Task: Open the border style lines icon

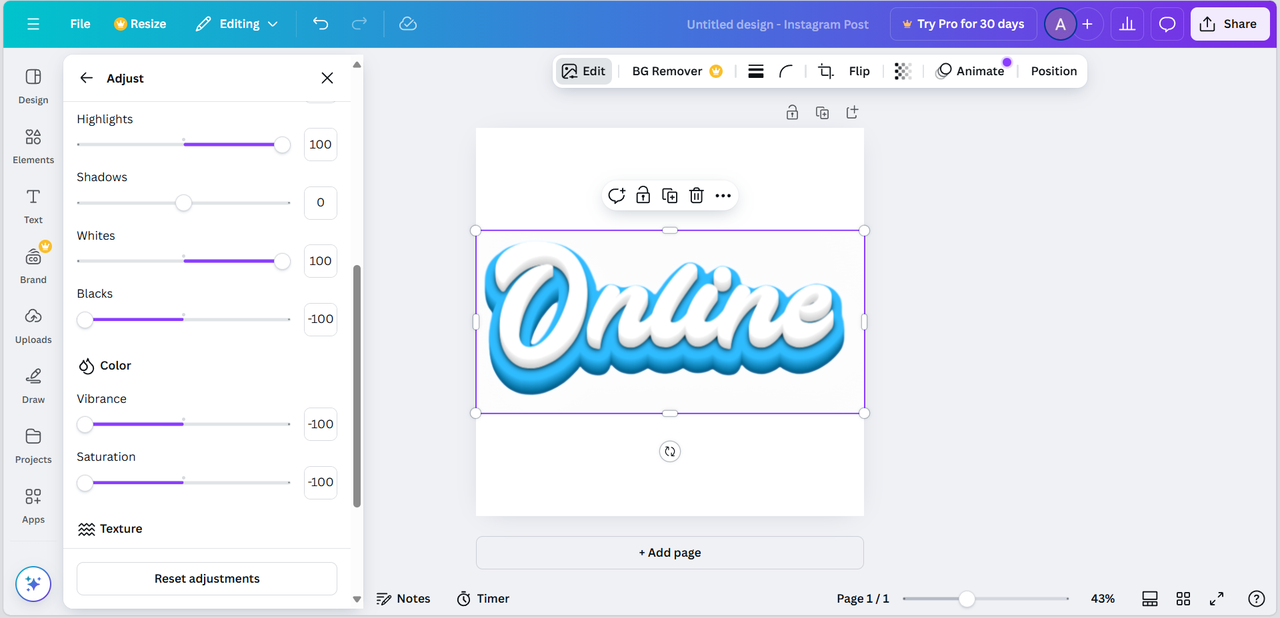Action: click(756, 71)
